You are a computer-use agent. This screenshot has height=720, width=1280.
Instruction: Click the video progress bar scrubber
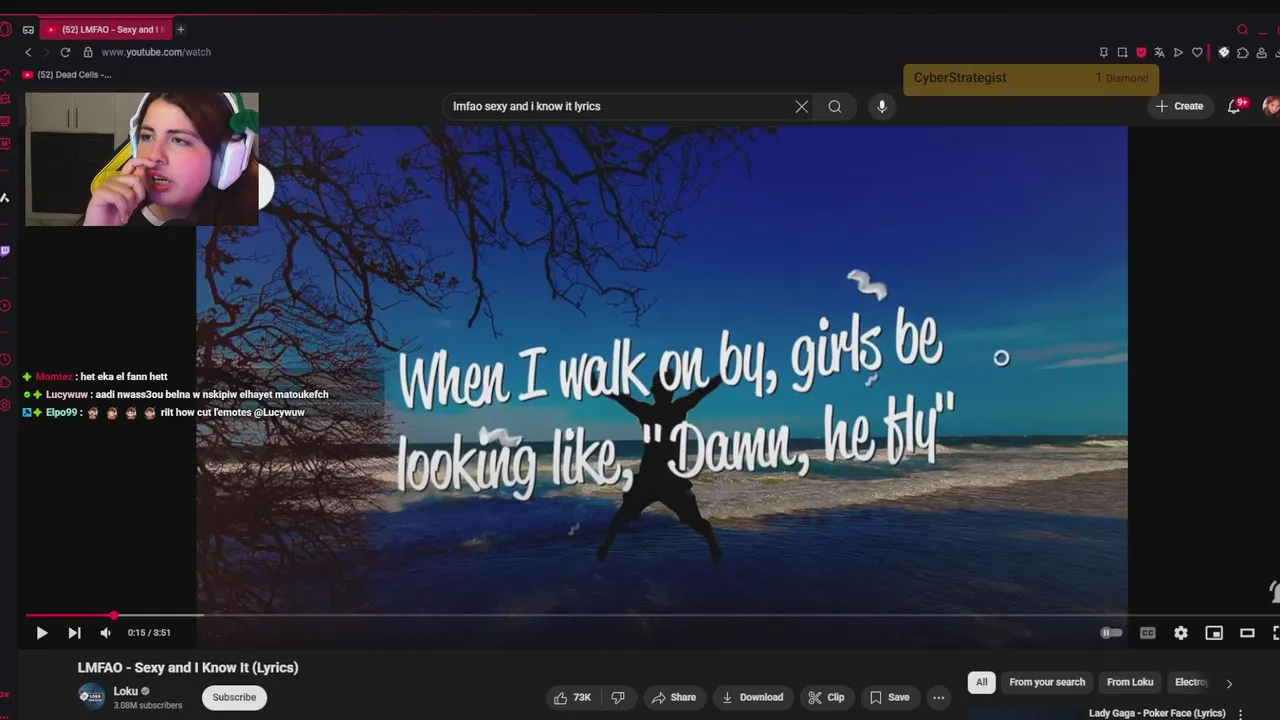pyautogui.click(x=113, y=615)
